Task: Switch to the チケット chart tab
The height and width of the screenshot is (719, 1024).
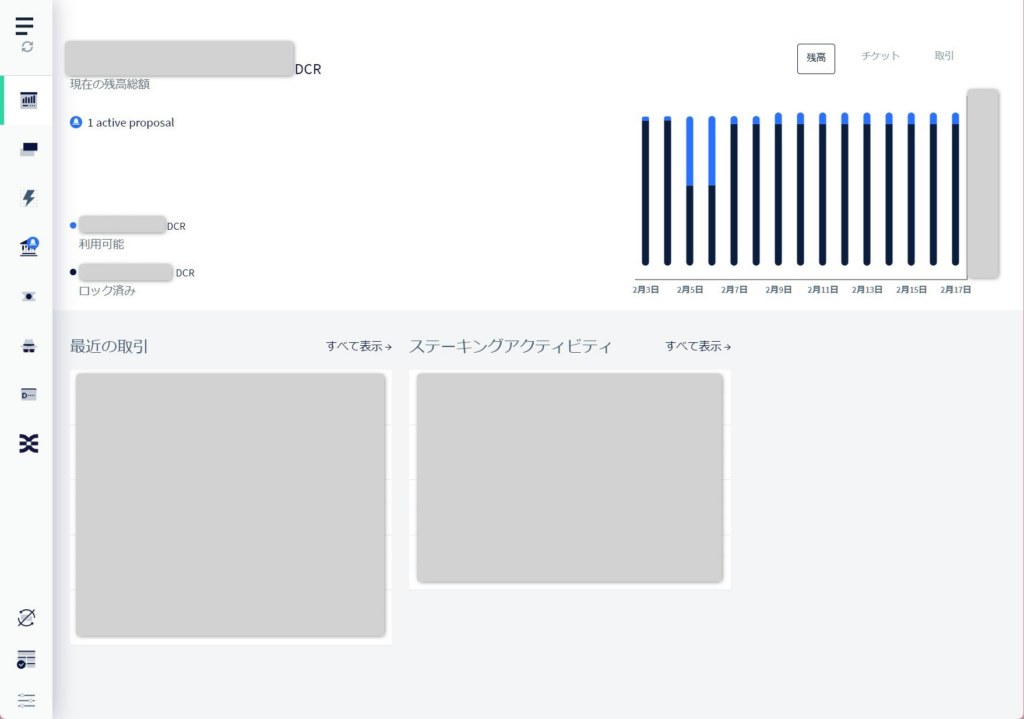Action: [x=880, y=56]
